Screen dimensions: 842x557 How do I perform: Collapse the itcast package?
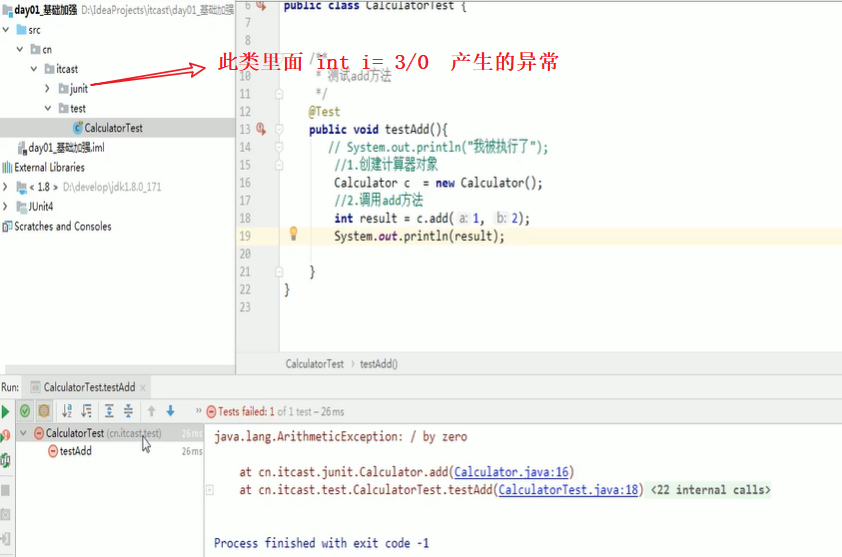tap(34, 69)
